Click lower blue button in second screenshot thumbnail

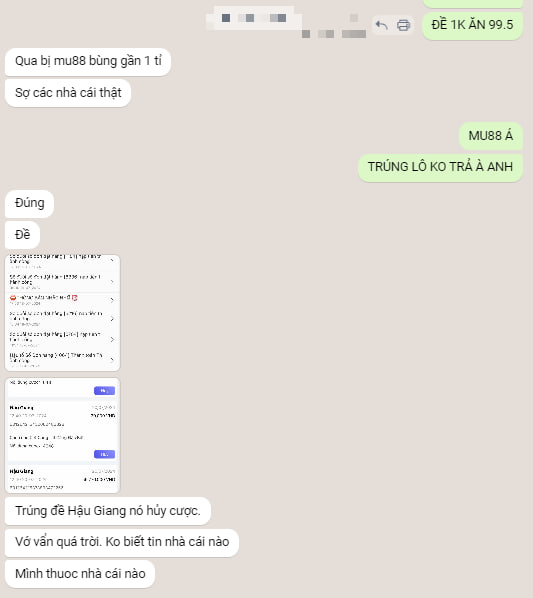(x=104, y=454)
